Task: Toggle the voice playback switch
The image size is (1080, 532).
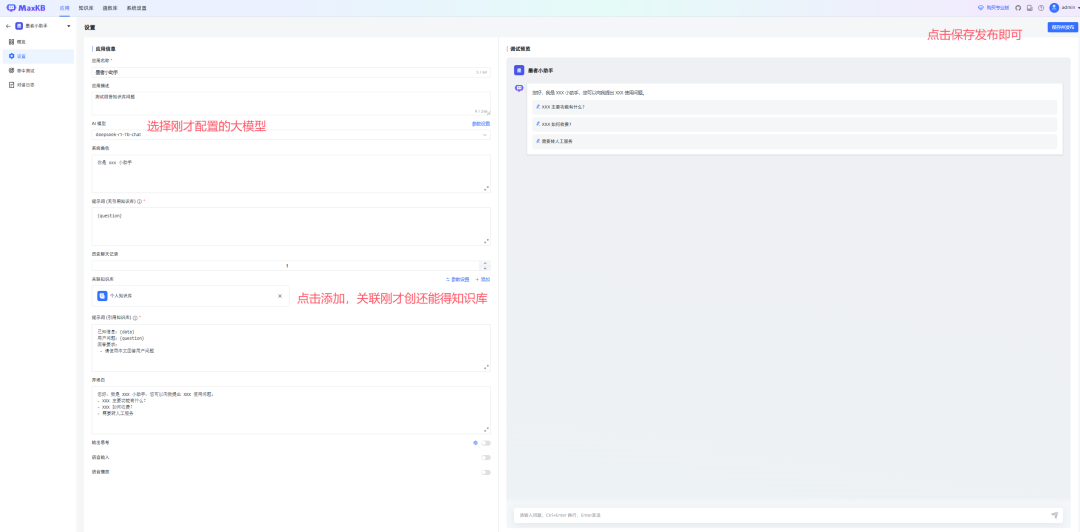Action: point(486,472)
